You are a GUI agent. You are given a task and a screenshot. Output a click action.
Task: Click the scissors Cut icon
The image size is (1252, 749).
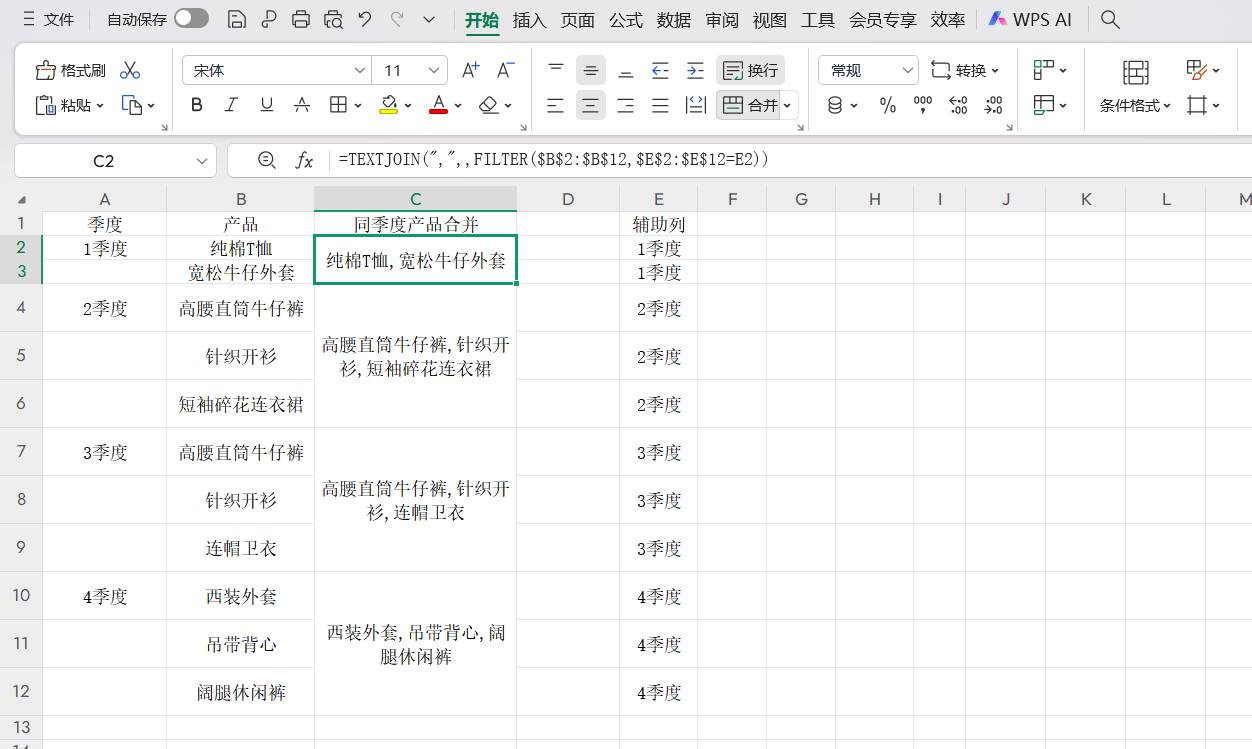point(129,70)
